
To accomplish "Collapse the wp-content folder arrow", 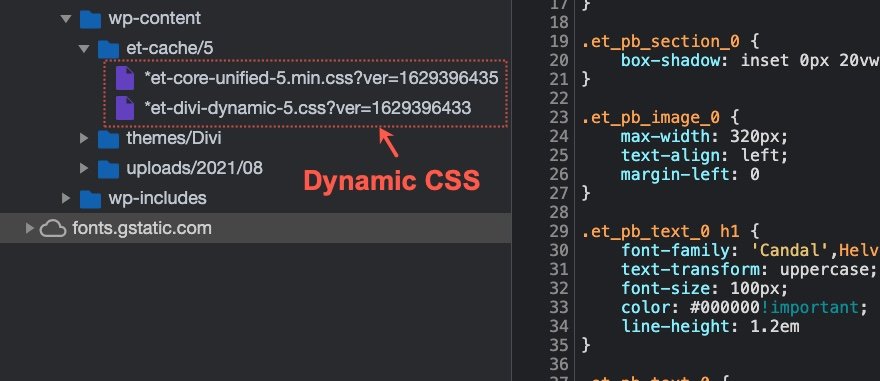I will click(66, 19).
